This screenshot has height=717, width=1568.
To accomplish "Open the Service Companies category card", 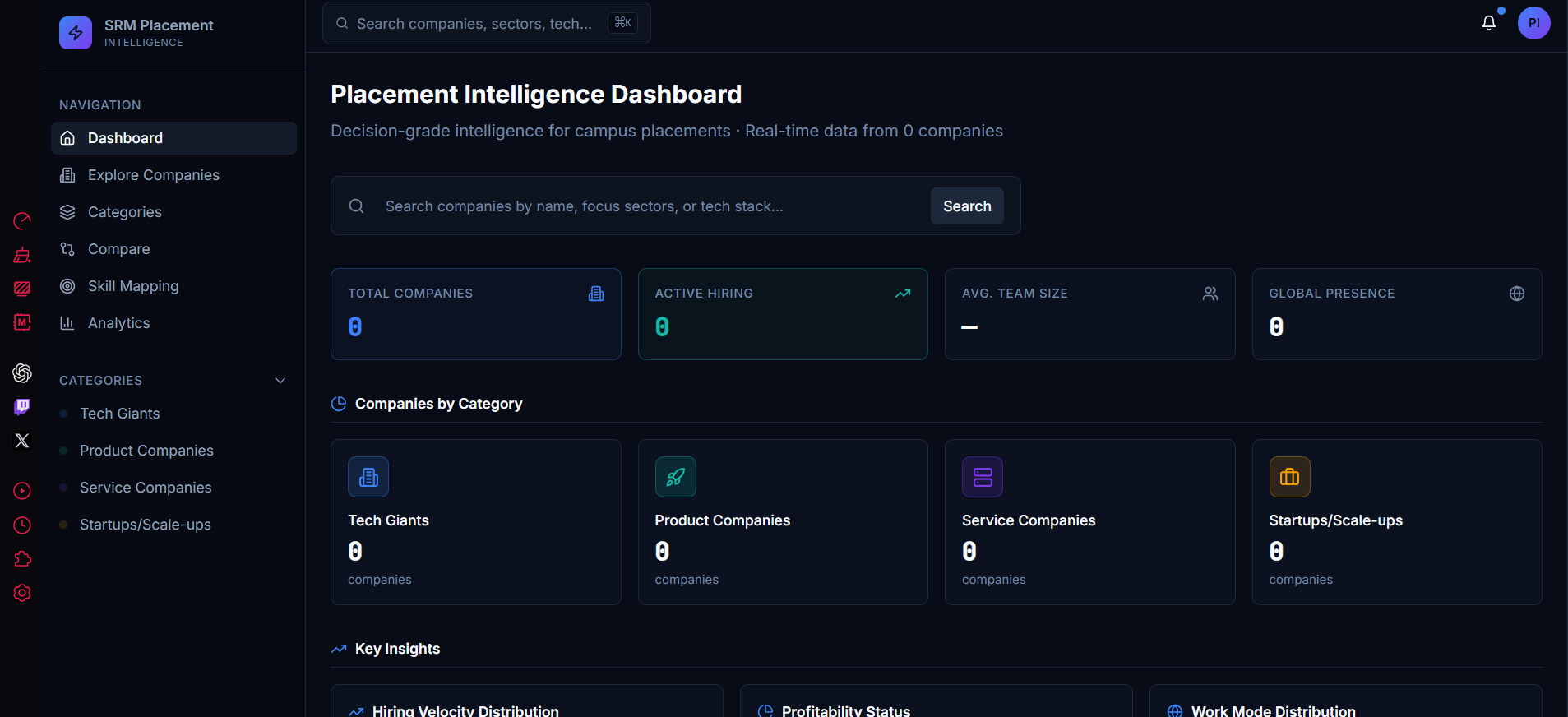I will pyautogui.click(x=1090, y=522).
